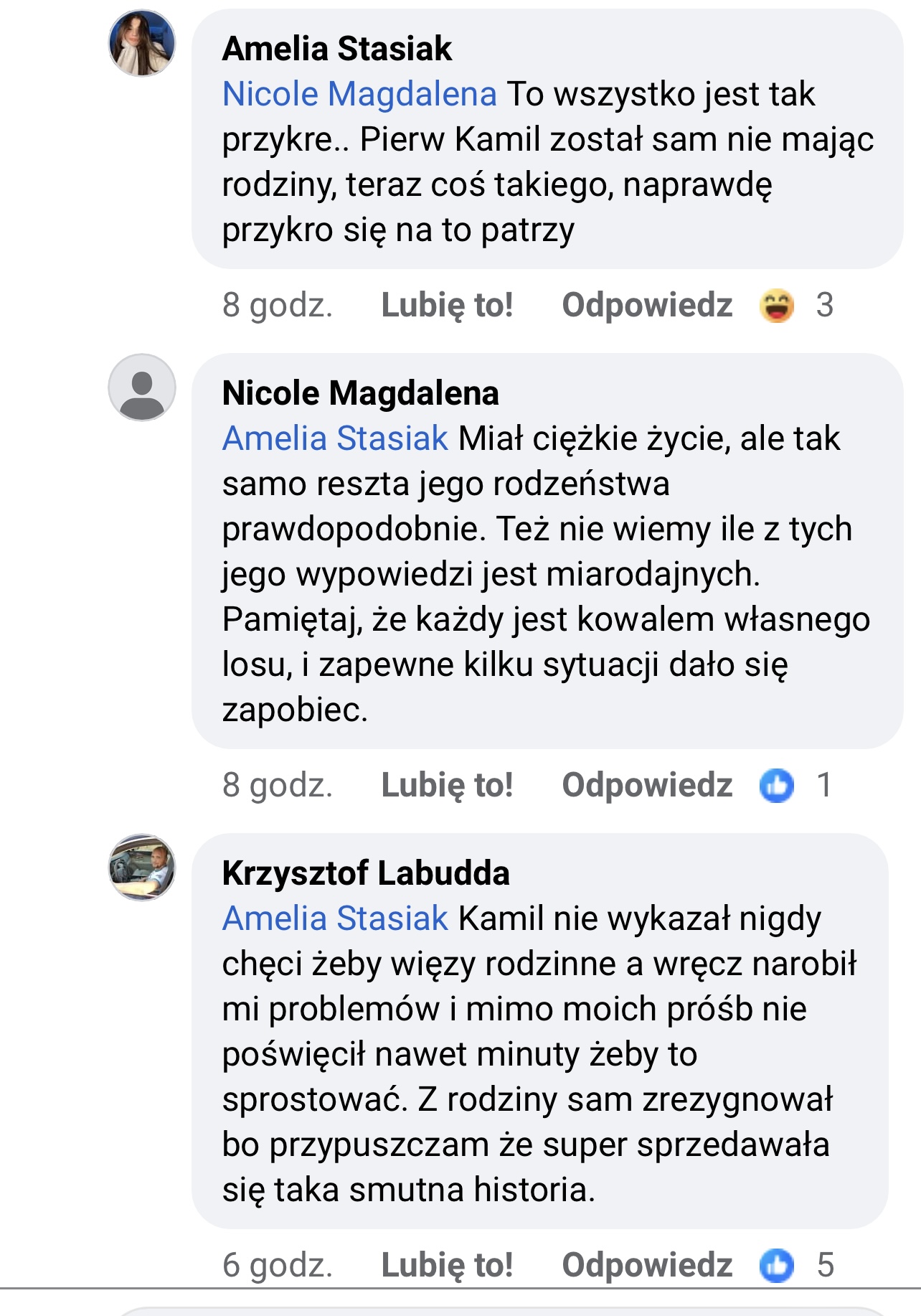Viewport: 921px width, 1316px height.
Task: Click Nicole Magdalena's default avatar icon
Action: pyautogui.click(x=142, y=387)
